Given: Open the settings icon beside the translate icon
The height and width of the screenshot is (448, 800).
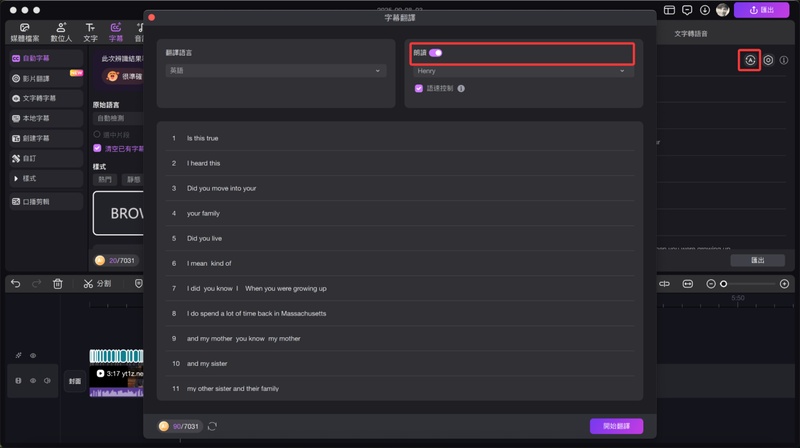Looking at the screenshot, I should pos(768,60).
